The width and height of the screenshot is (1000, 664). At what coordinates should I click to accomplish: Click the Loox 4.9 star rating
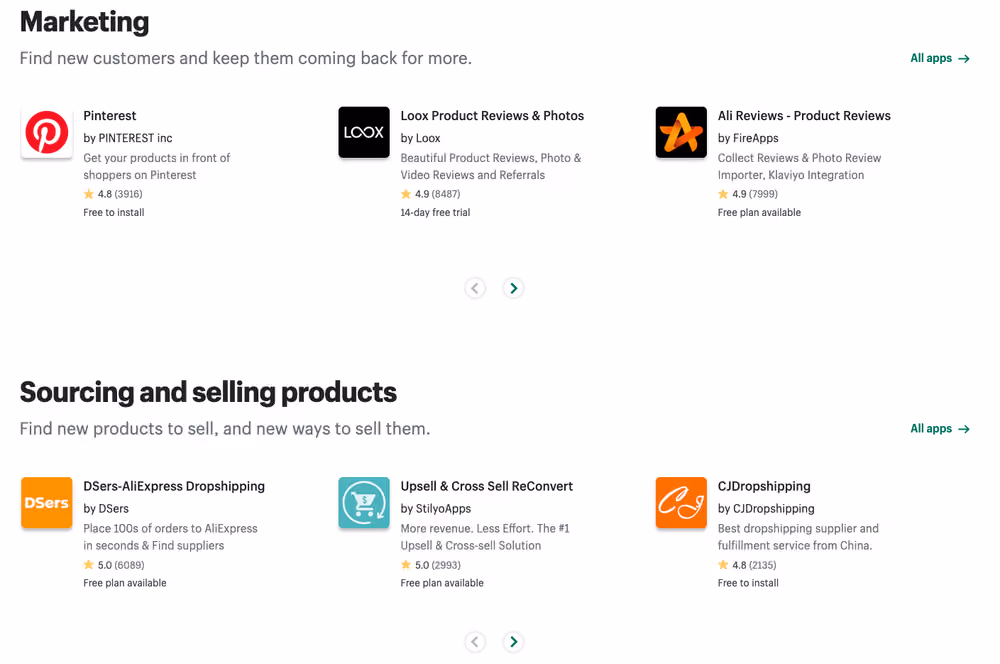[x=430, y=194]
